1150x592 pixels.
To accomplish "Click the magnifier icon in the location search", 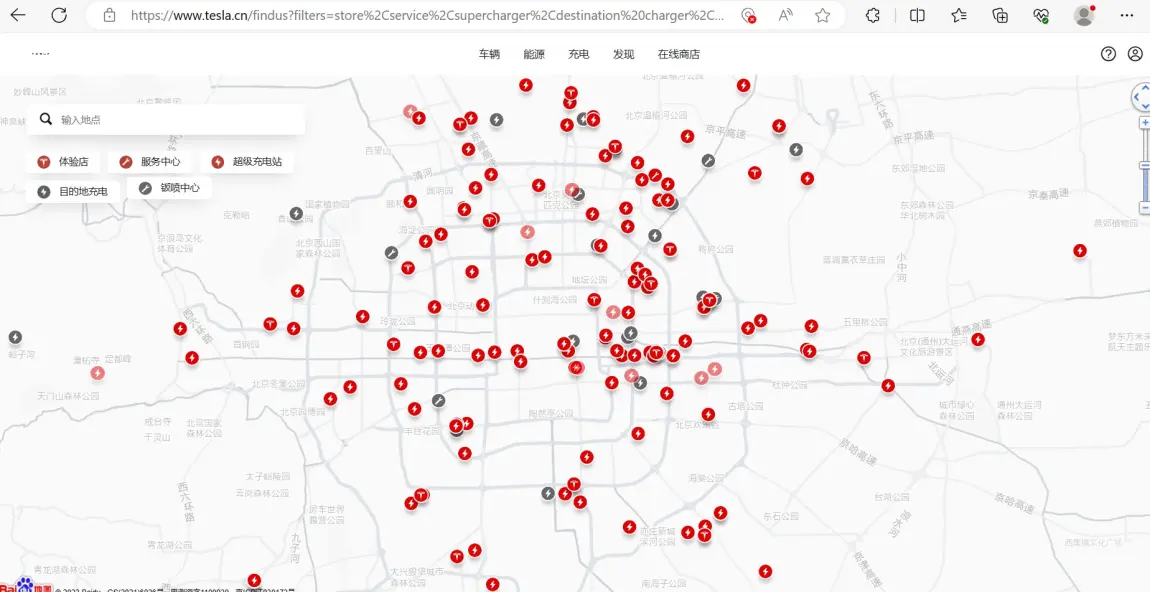I will [x=45, y=119].
